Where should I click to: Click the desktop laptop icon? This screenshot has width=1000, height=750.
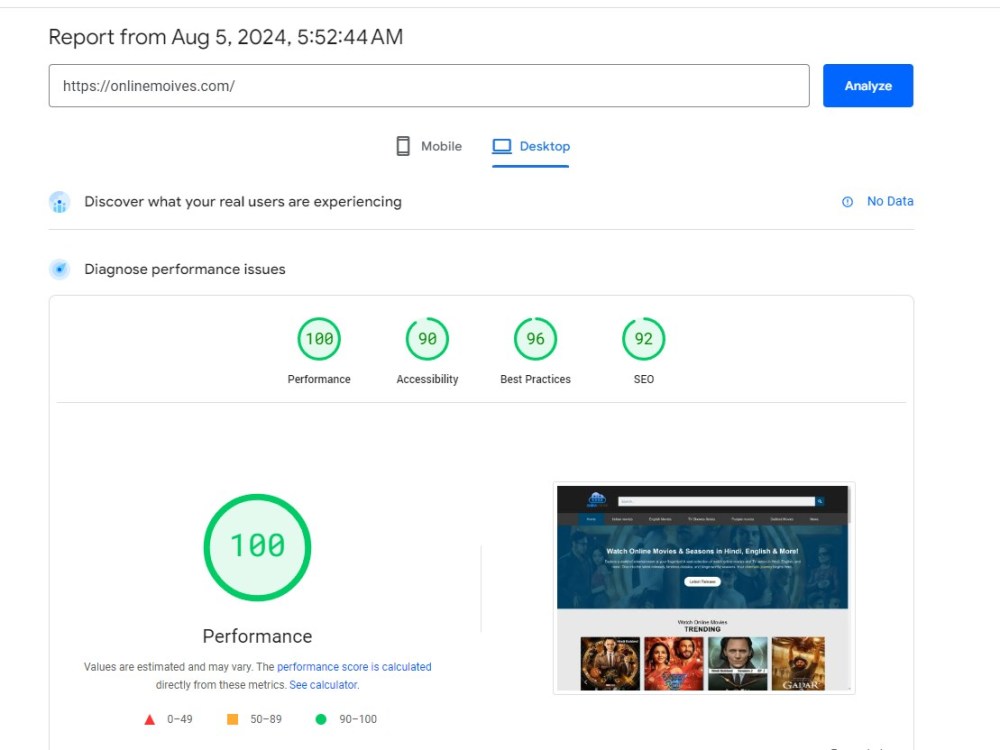[x=502, y=146]
